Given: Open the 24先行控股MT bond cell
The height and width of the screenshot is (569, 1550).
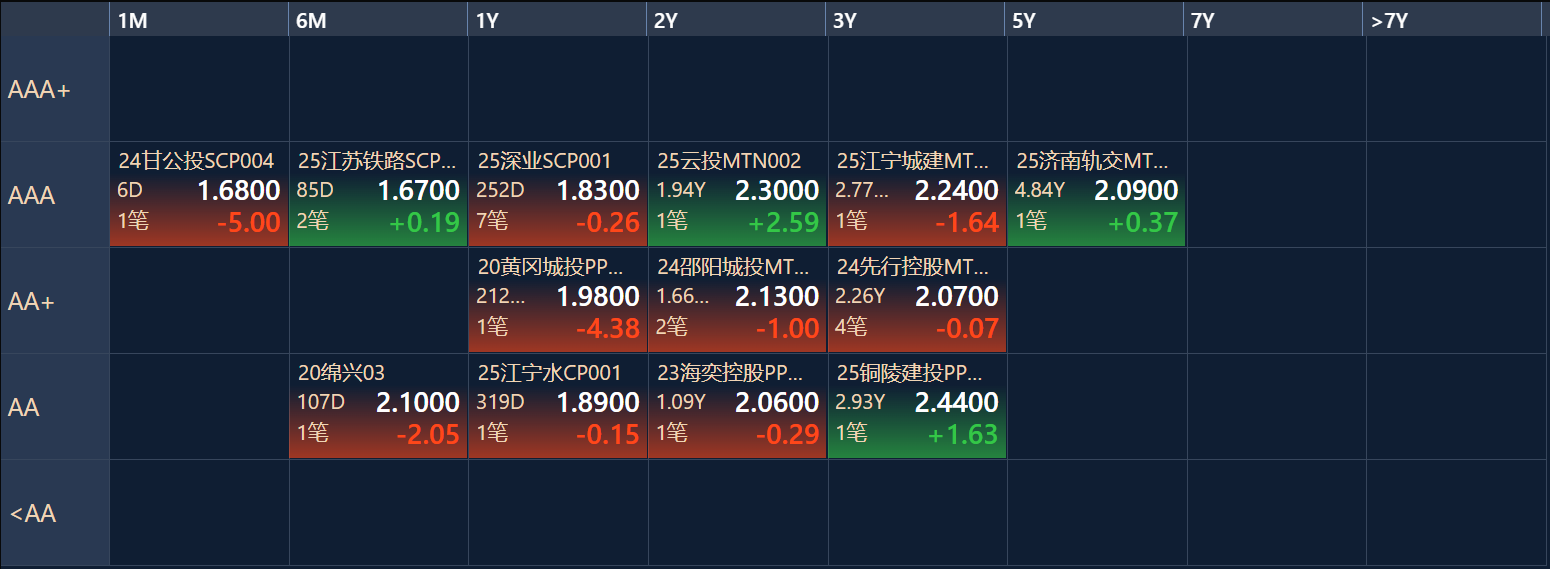Looking at the screenshot, I should click(x=917, y=301).
